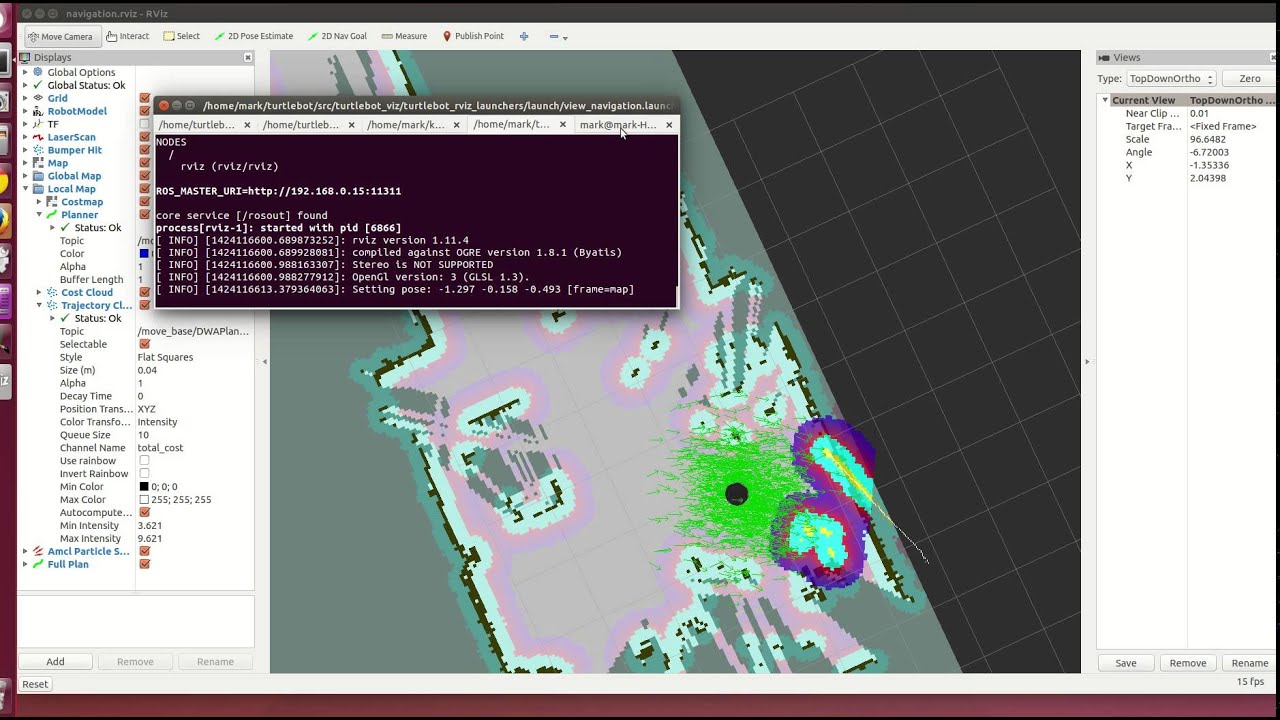The height and width of the screenshot is (720, 1280).
Task: Click the LaserScan display icon
Action: pyautogui.click(x=39, y=137)
